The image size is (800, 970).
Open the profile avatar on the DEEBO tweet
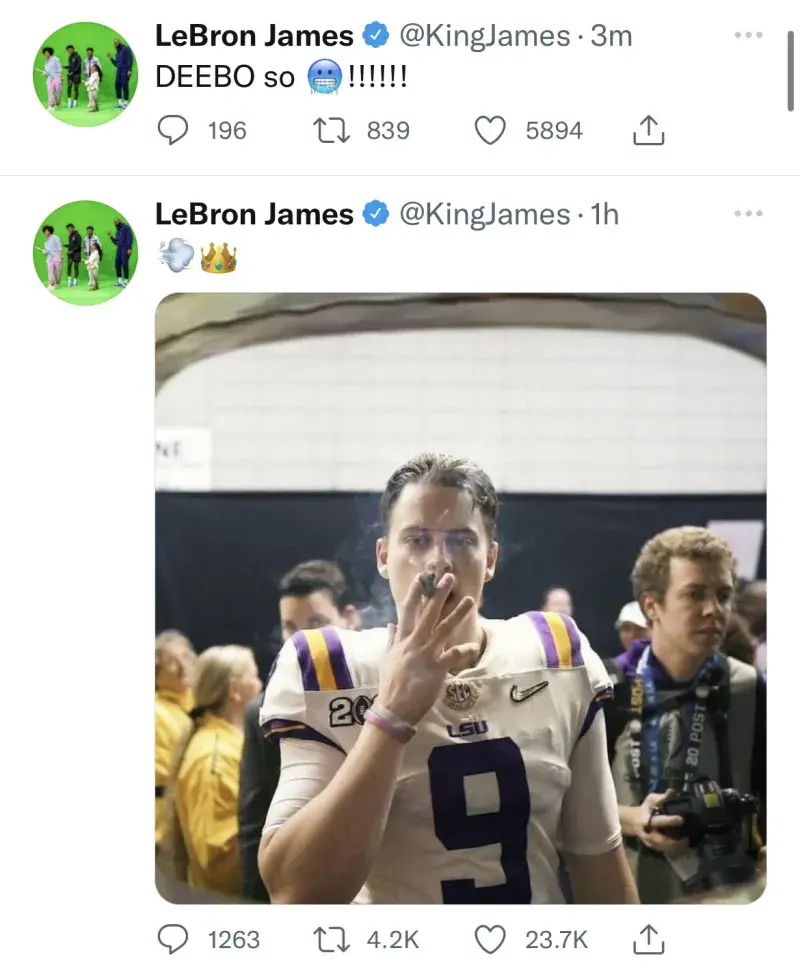(85, 73)
